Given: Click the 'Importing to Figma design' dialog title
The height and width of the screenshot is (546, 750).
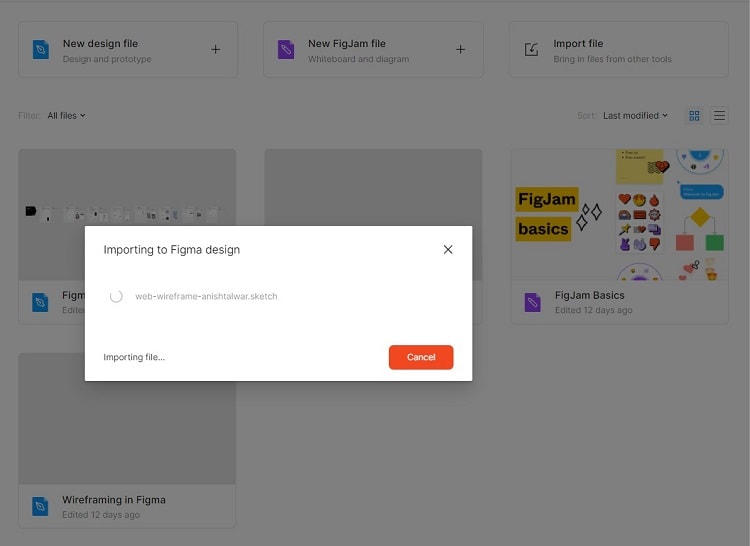Looking at the screenshot, I should pos(172,250).
